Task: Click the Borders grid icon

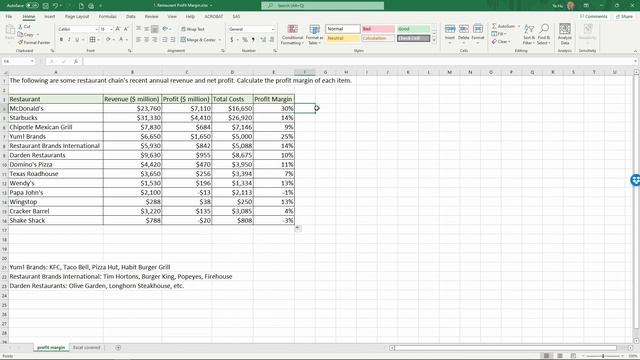Action: point(93,40)
